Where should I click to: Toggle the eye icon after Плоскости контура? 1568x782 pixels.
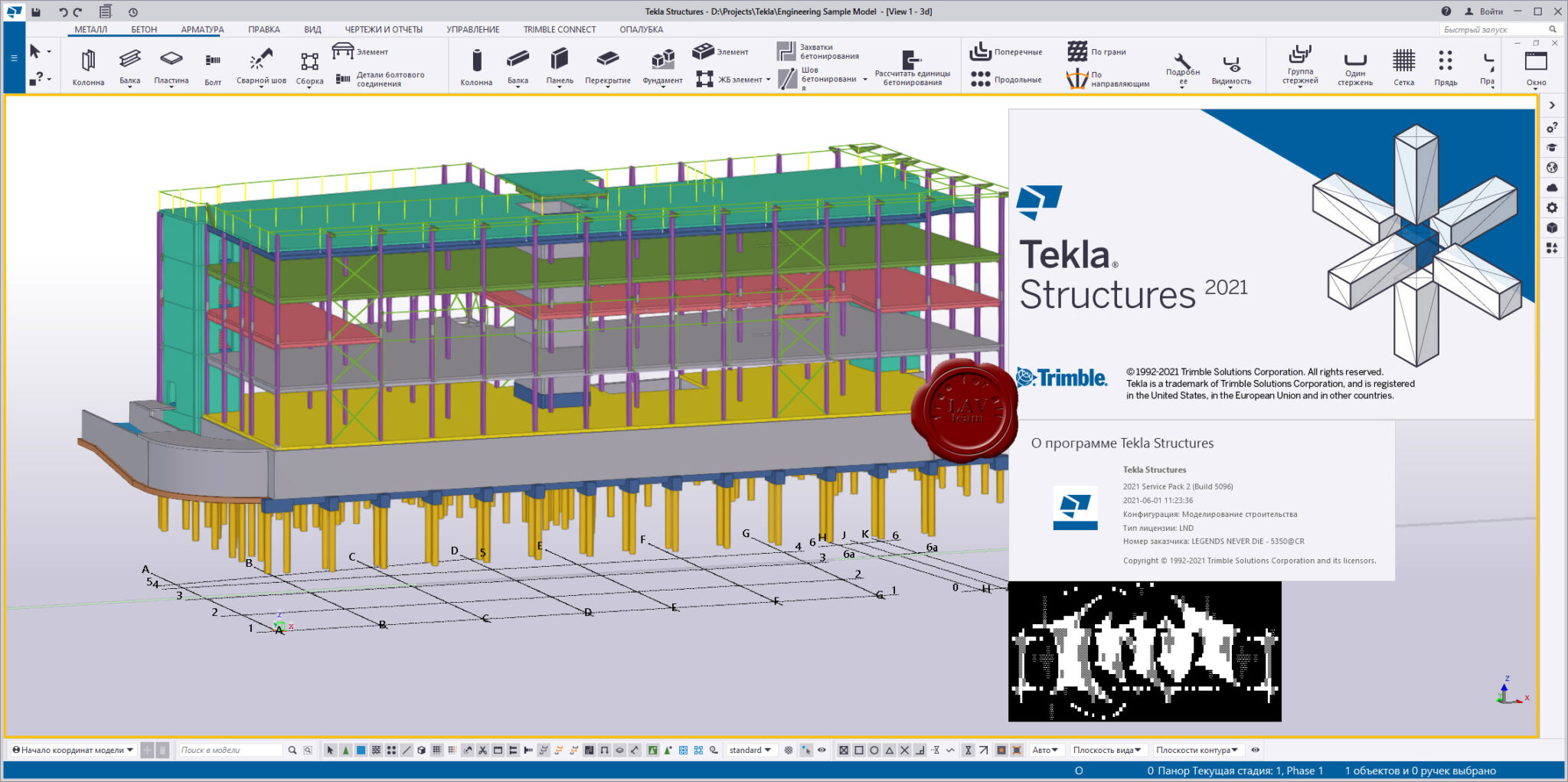point(1256,751)
